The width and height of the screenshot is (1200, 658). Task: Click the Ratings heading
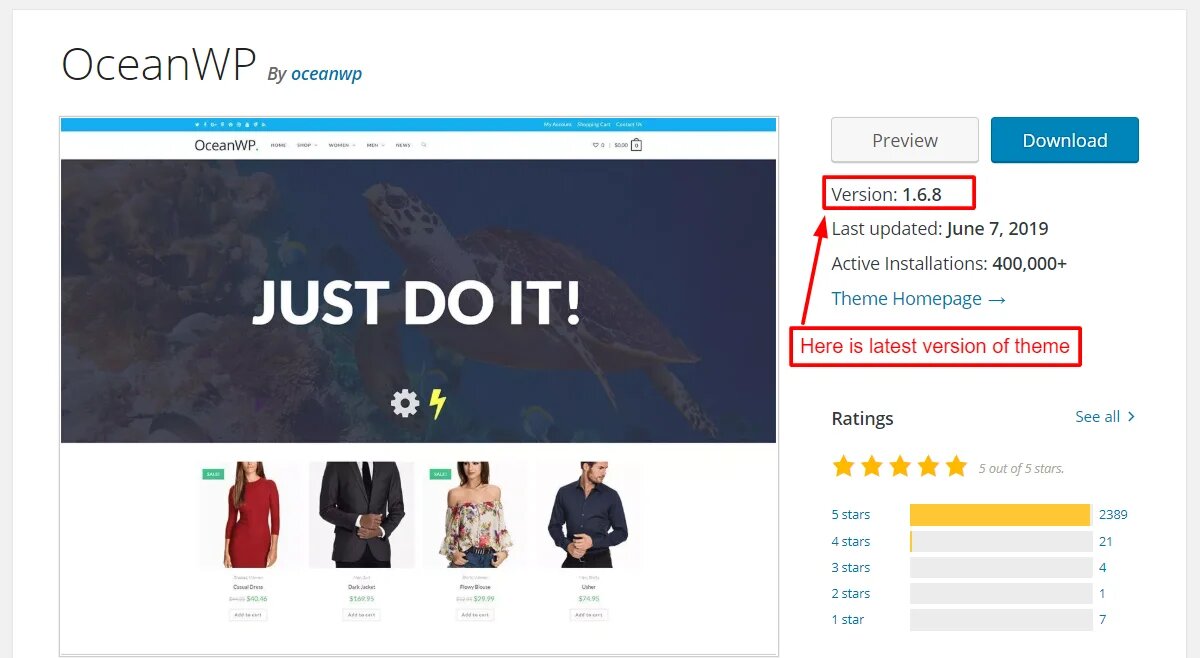(x=863, y=418)
